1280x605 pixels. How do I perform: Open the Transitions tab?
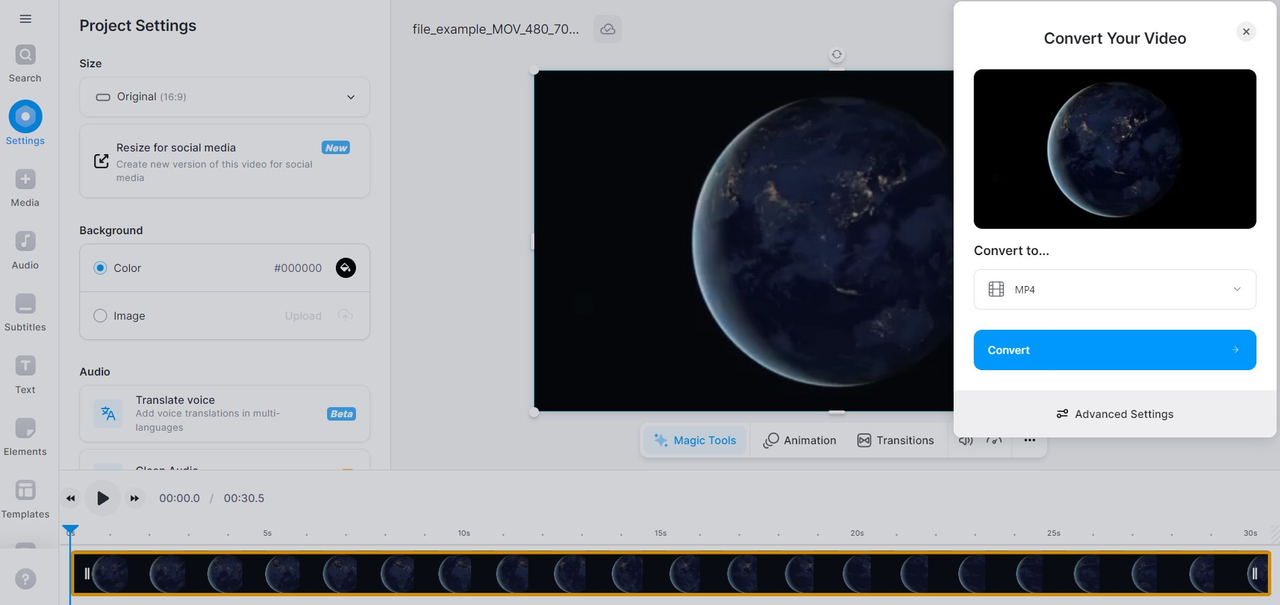point(896,440)
